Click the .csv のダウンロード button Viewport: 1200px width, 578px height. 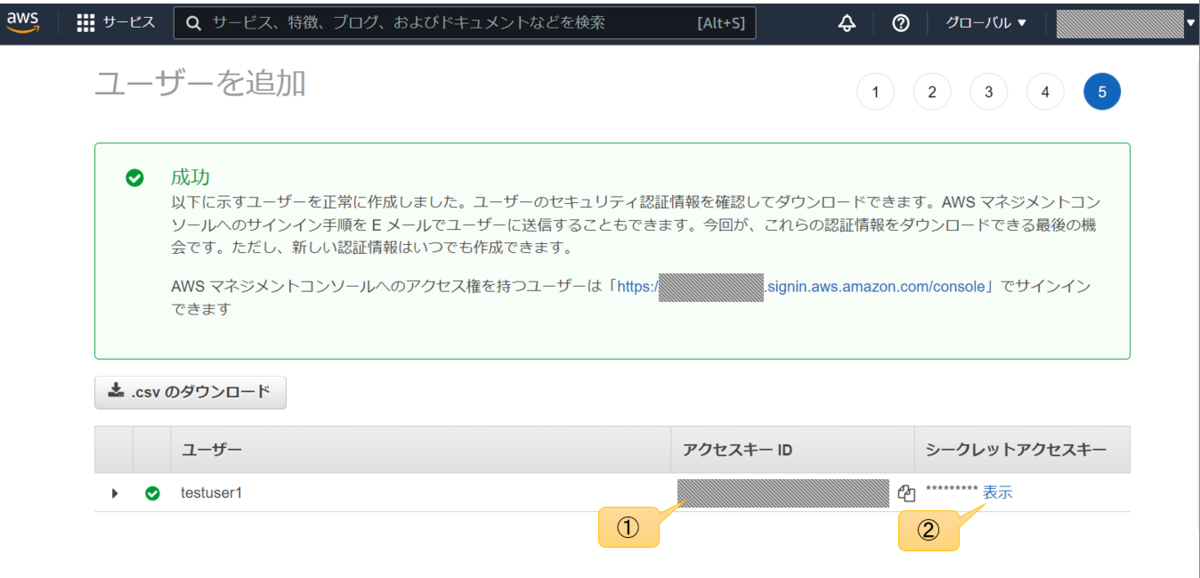(190, 392)
